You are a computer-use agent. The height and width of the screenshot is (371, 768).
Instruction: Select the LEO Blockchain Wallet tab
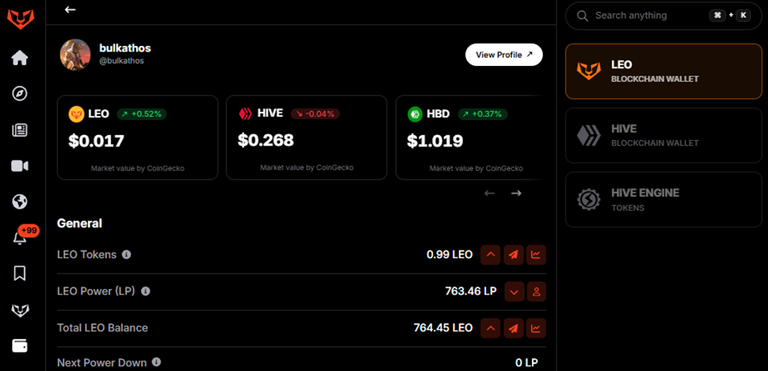(x=664, y=72)
